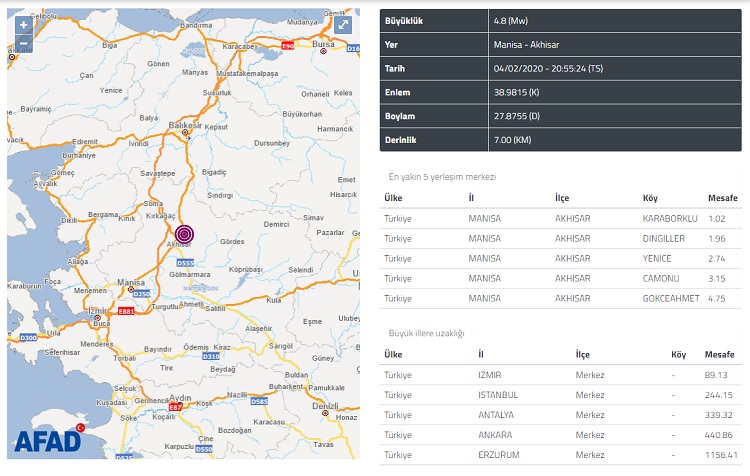This screenshot has width=750, height=476.
Task: Select the GOKCEAHMET village row
Action: point(562,297)
